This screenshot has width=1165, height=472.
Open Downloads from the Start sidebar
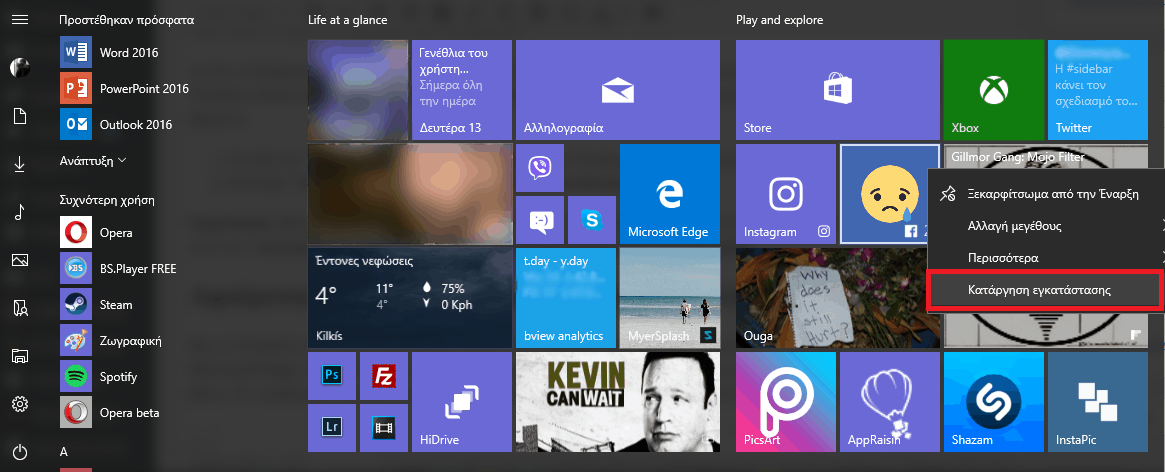point(20,165)
